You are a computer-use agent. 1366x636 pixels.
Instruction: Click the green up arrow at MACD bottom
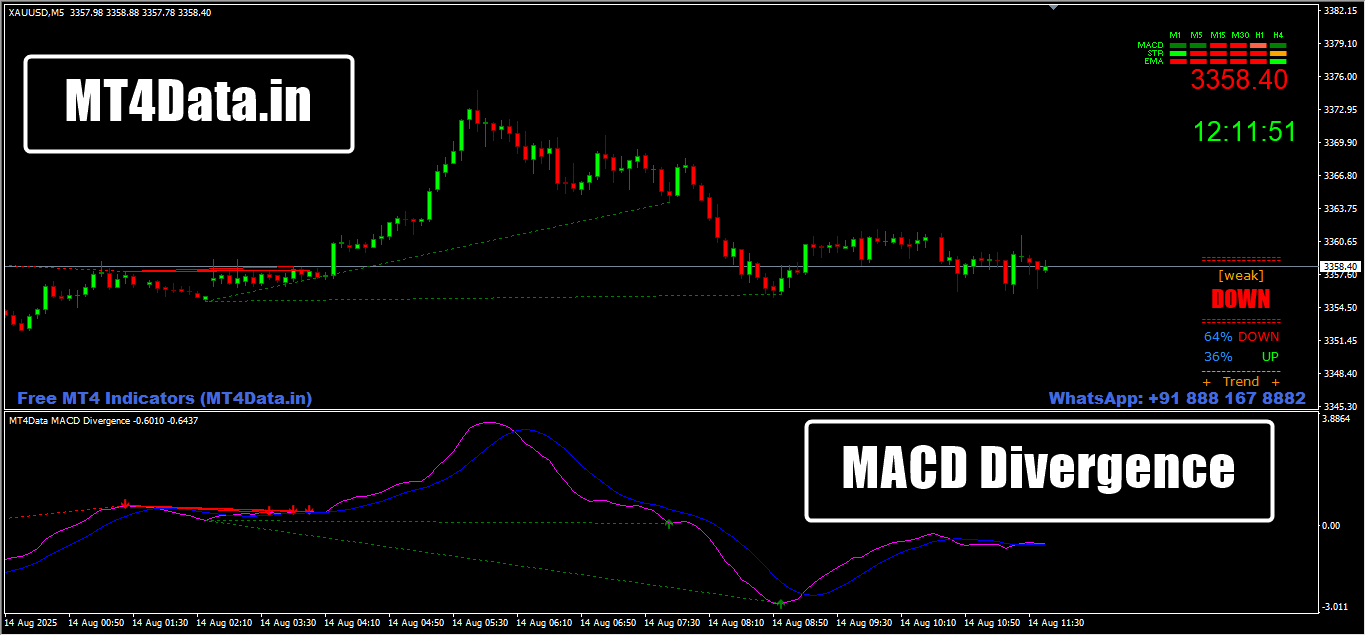pos(780,603)
